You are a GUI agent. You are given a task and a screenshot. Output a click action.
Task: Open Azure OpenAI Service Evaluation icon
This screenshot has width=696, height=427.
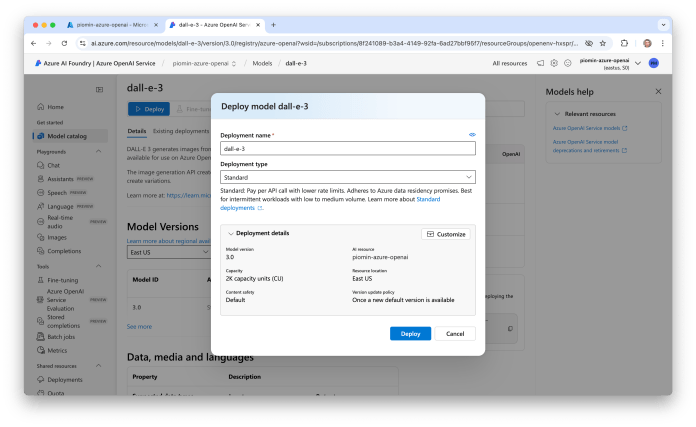click(40, 300)
